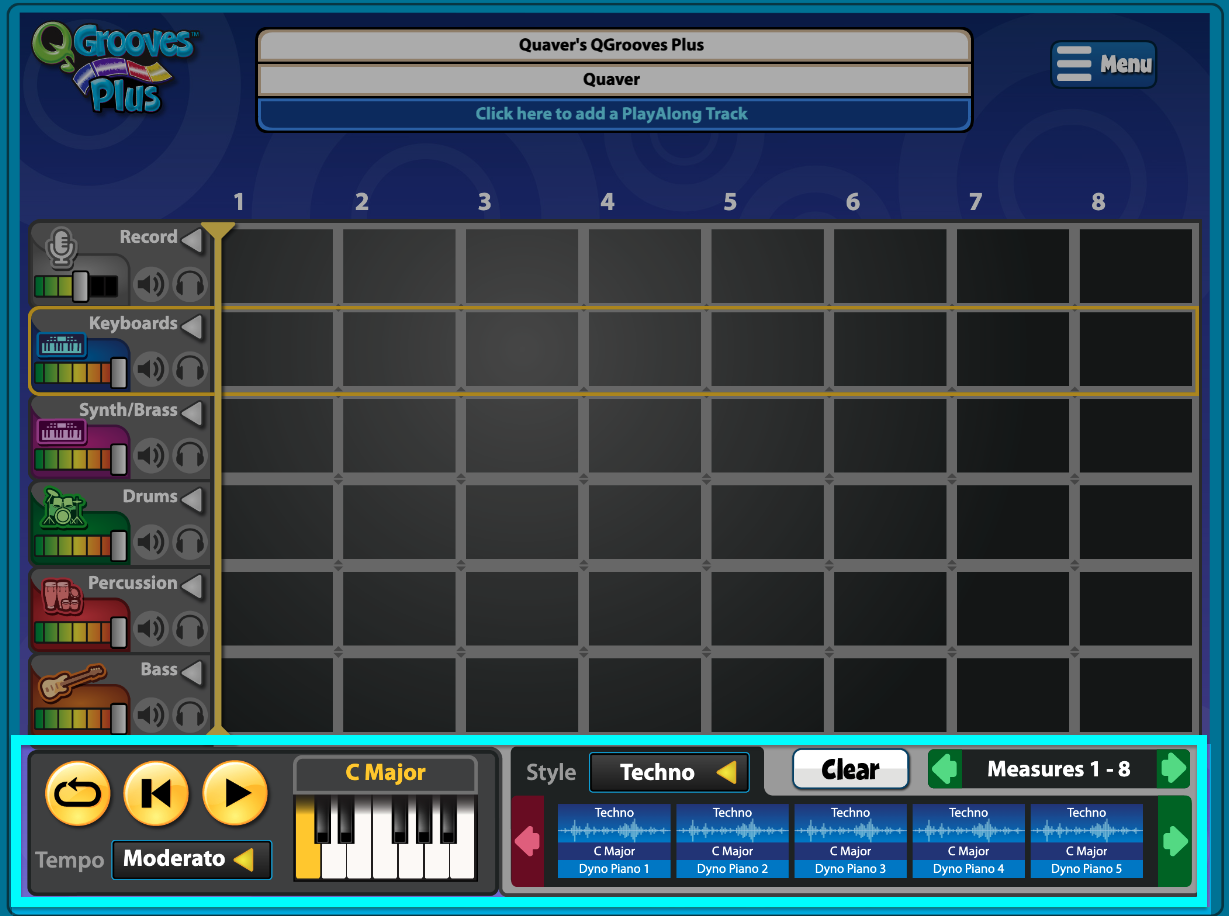The height and width of the screenshot is (916, 1229).
Task: Click the play button
Action: coord(235,794)
